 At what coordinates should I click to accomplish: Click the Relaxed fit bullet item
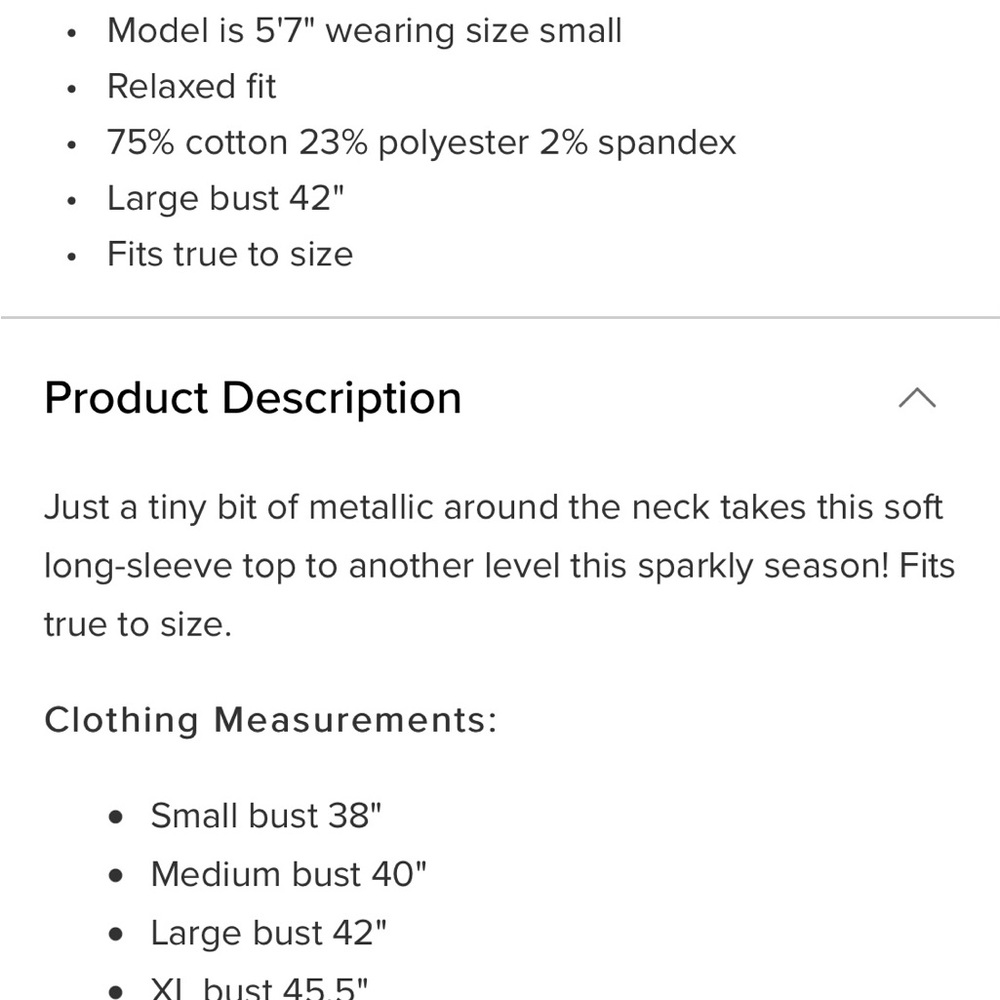click(x=191, y=86)
